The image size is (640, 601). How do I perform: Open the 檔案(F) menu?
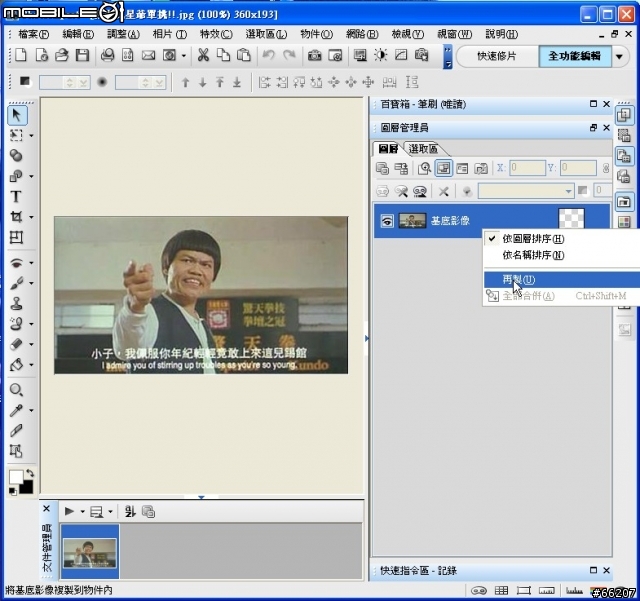[x=33, y=34]
